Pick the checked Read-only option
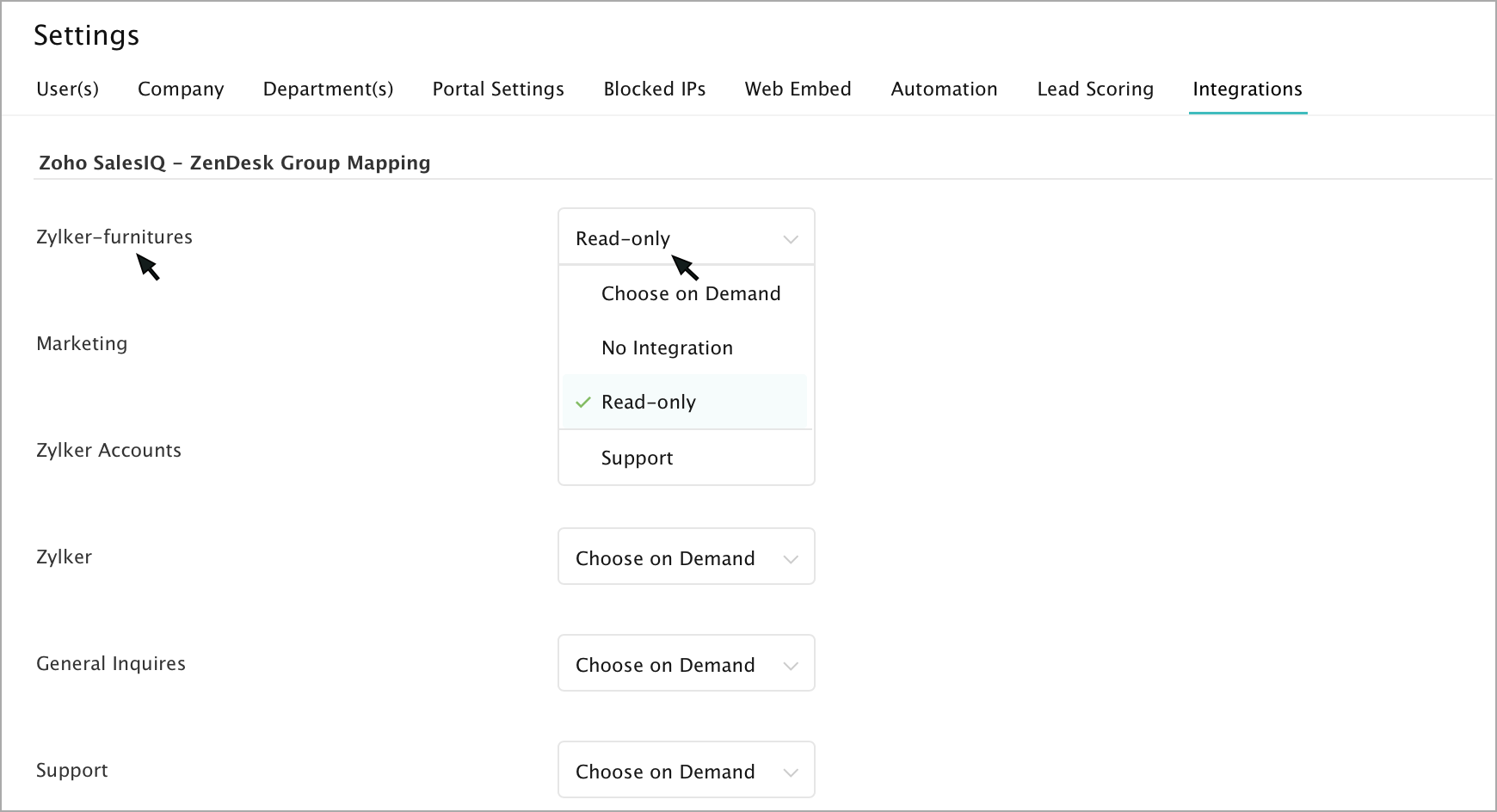 point(685,402)
